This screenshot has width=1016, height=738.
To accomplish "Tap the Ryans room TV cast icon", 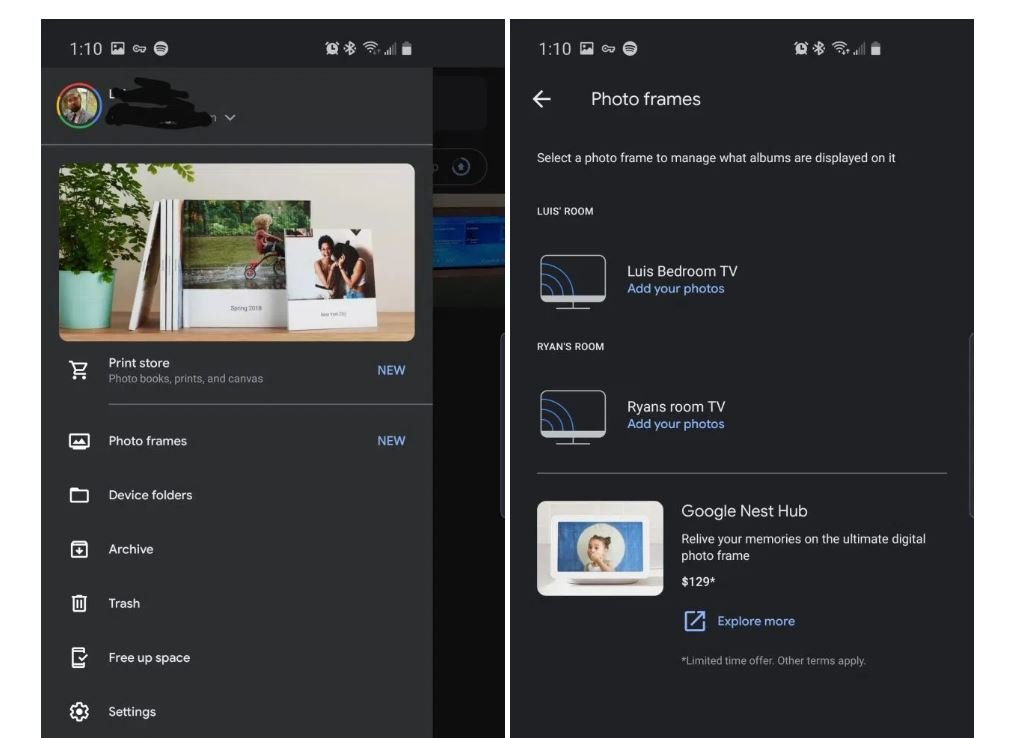I will click(572, 416).
